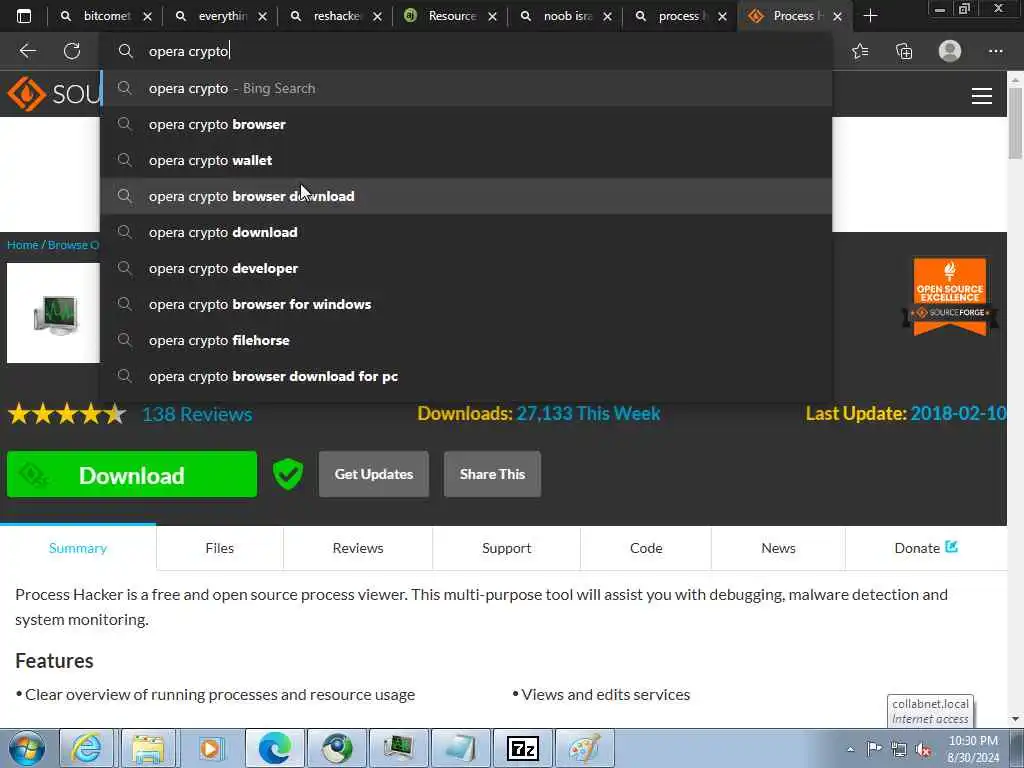Select the Summary tab
Viewport: 1024px width, 768px height.
[78, 548]
